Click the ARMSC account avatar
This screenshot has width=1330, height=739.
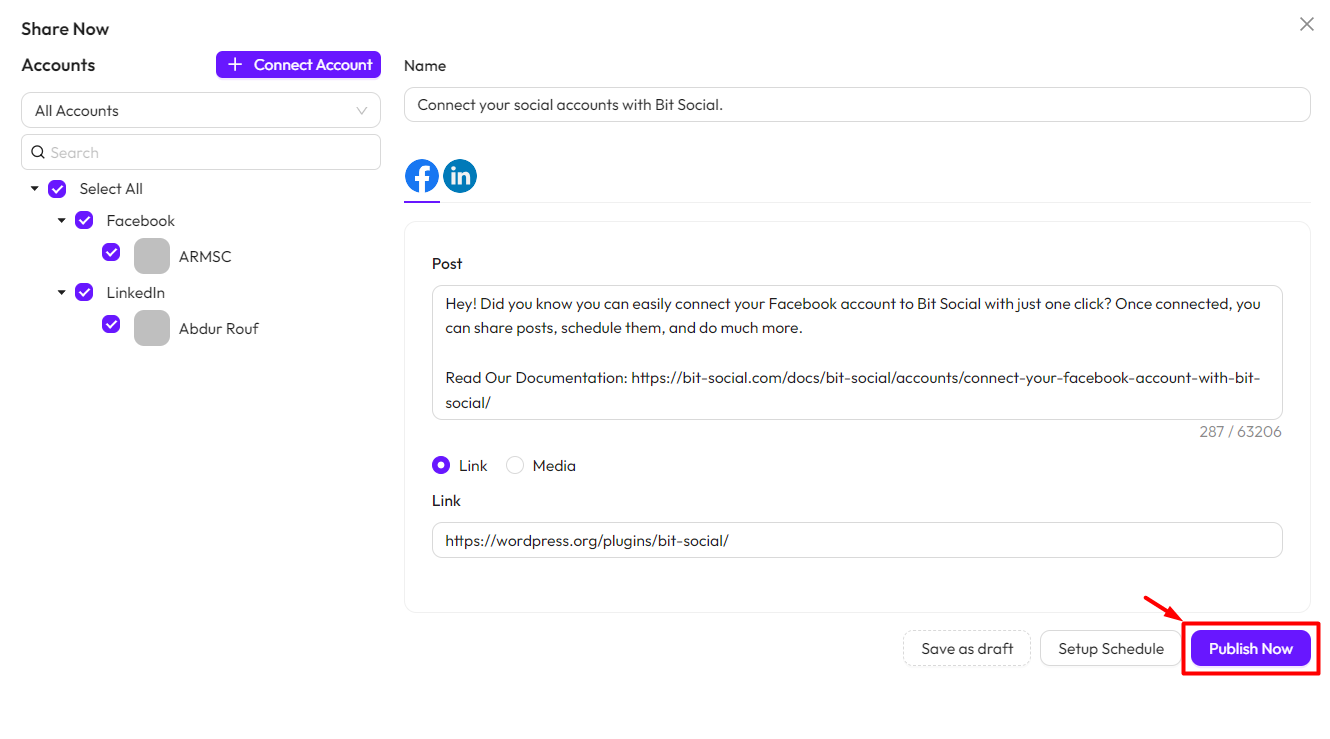point(152,256)
